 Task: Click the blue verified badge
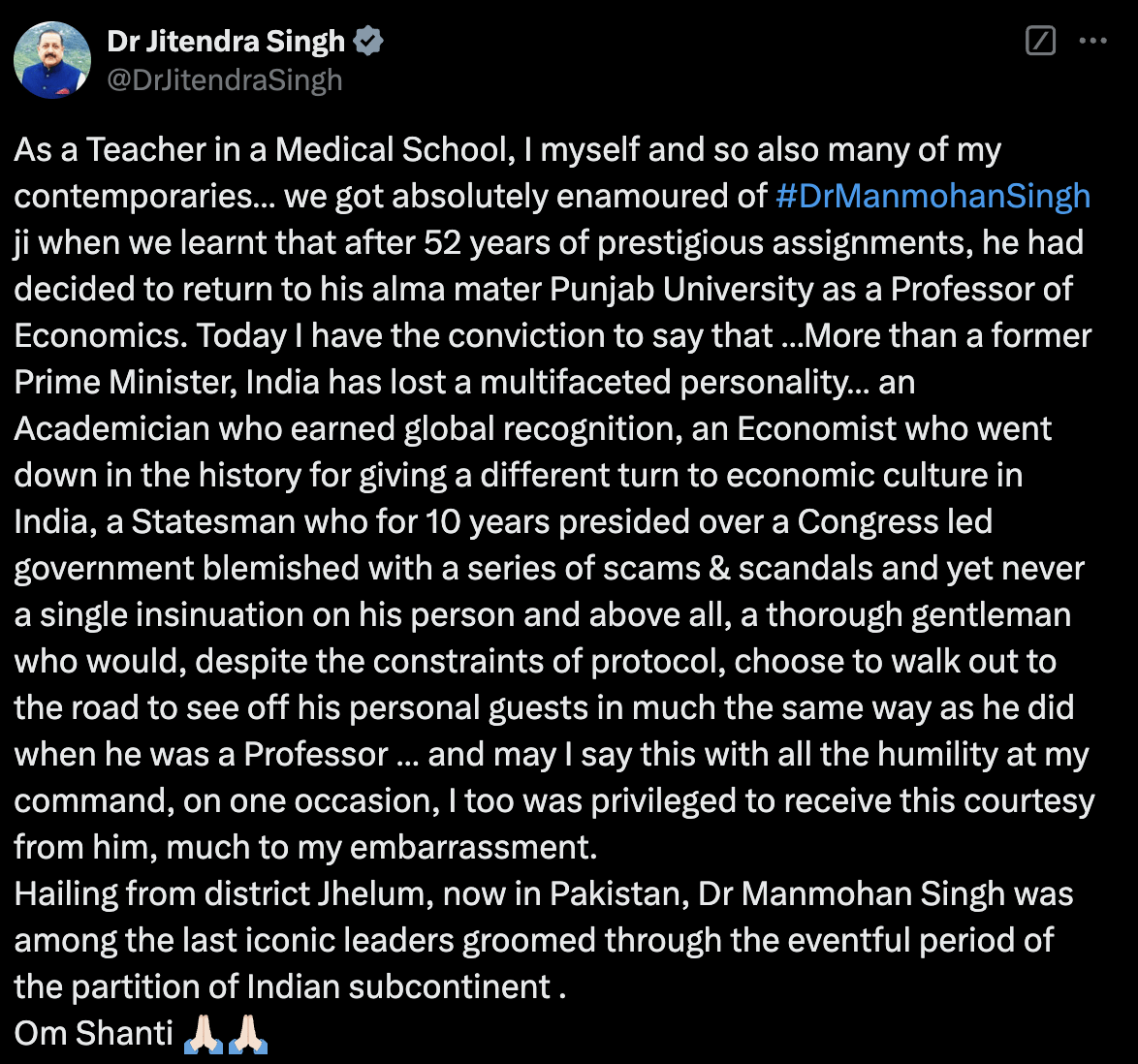(368, 41)
